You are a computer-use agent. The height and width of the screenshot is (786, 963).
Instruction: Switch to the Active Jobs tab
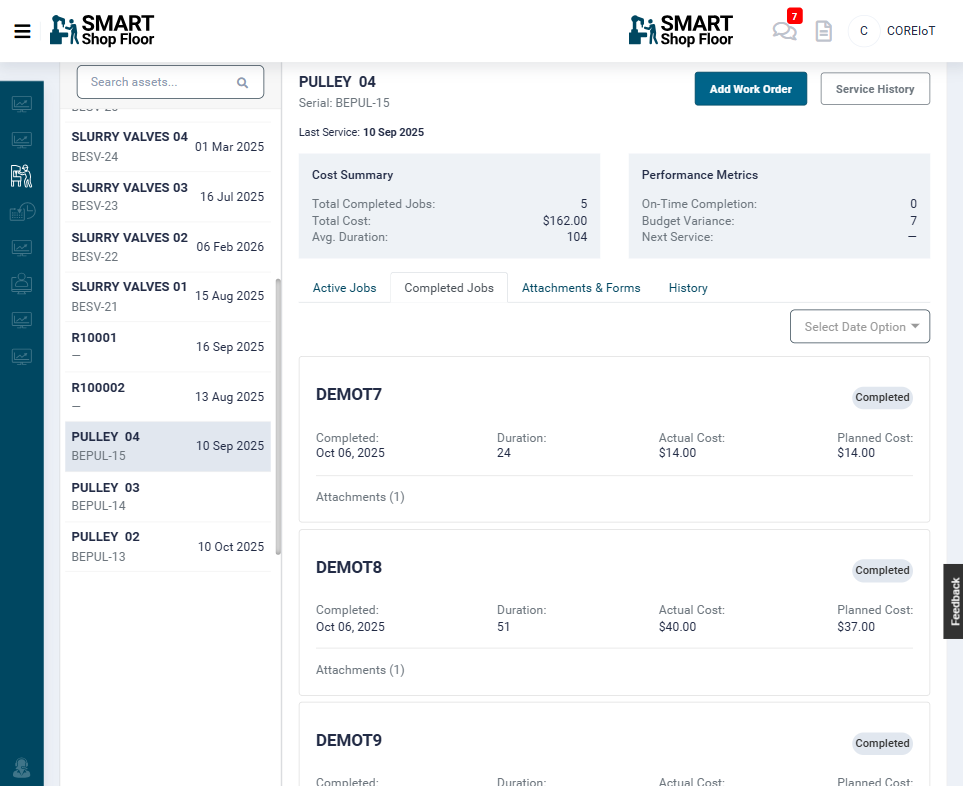pyautogui.click(x=344, y=288)
